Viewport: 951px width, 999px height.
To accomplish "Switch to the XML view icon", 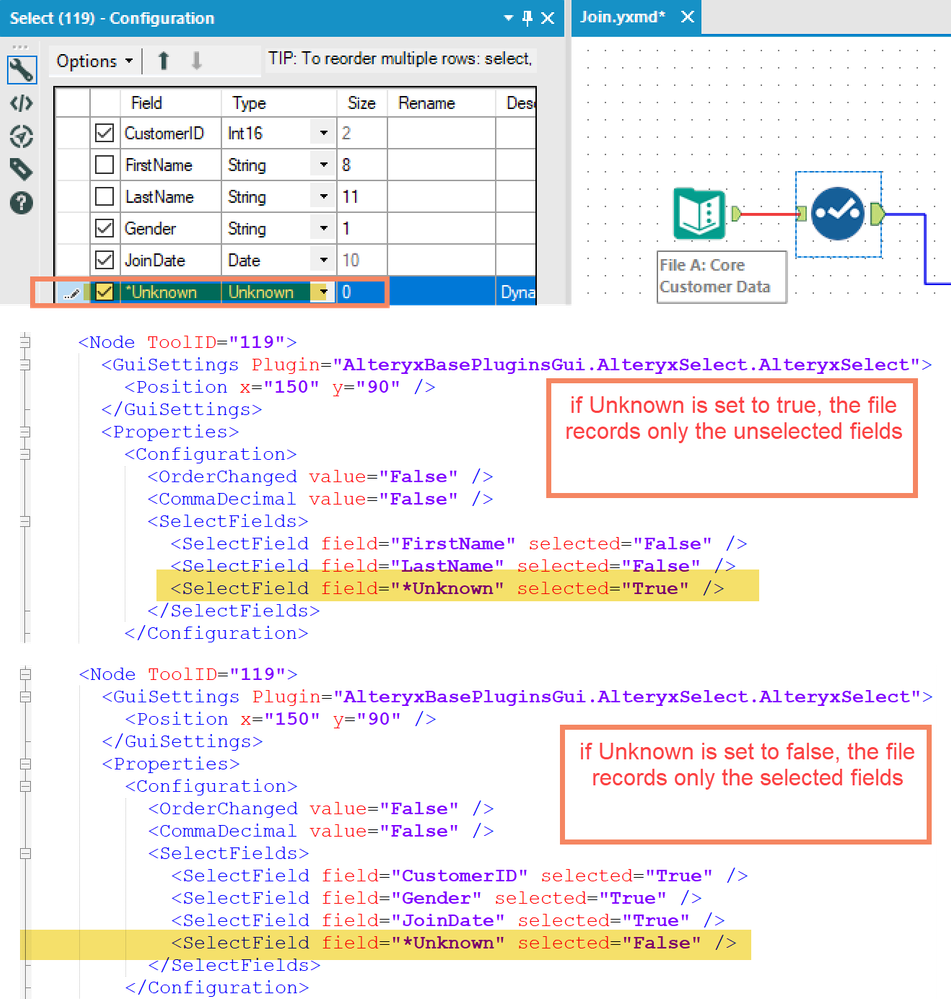I will pos(22,103).
